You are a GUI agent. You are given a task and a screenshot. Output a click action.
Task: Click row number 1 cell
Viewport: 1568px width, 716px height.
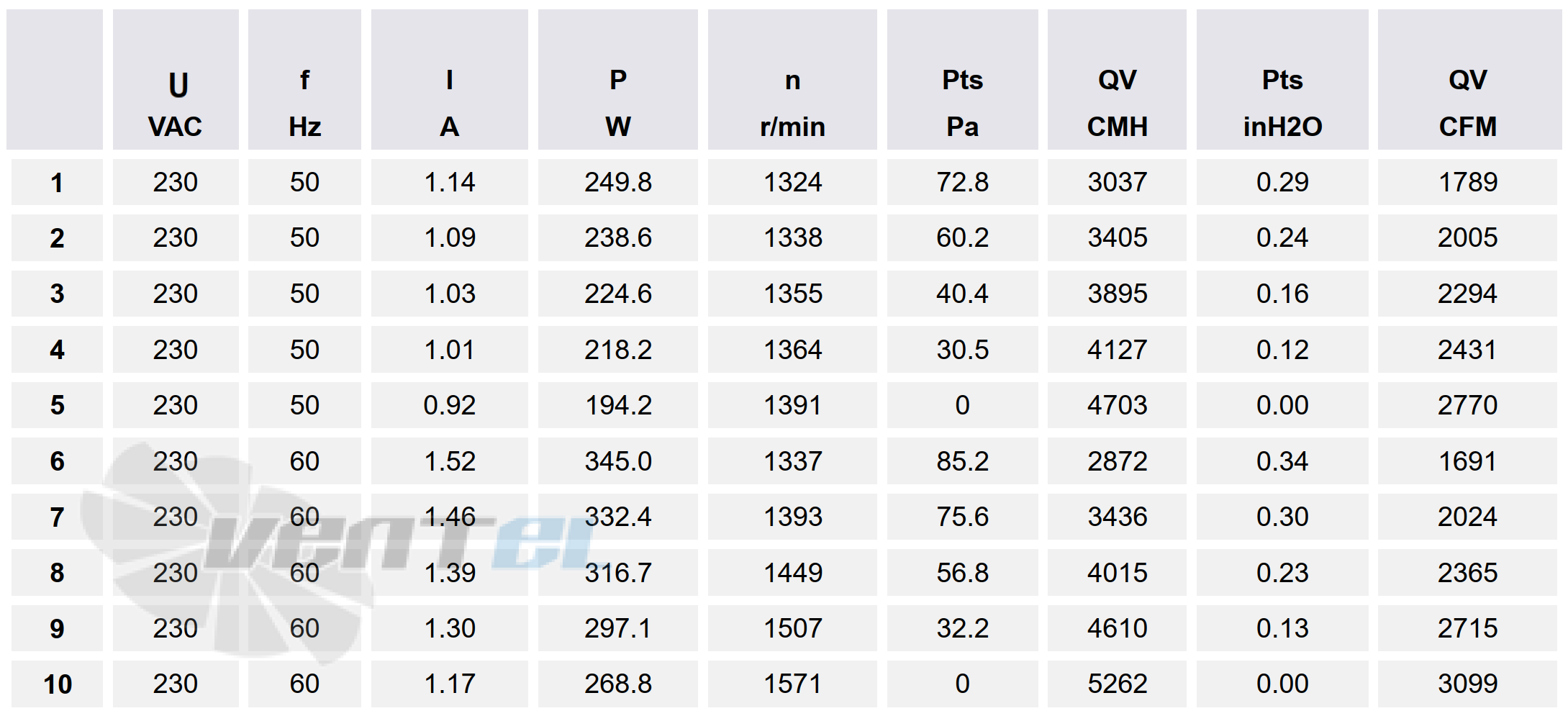pyautogui.click(x=57, y=183)
